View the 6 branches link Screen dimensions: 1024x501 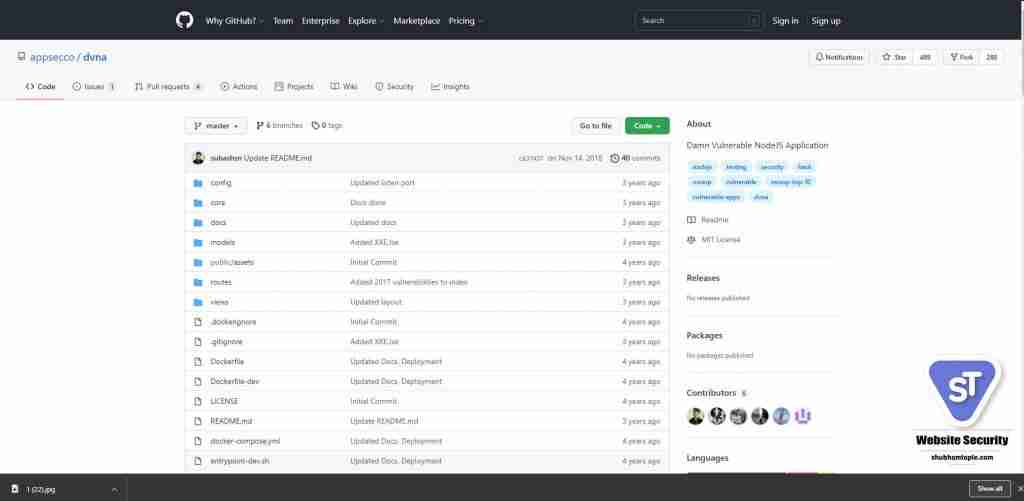point(280,125)
